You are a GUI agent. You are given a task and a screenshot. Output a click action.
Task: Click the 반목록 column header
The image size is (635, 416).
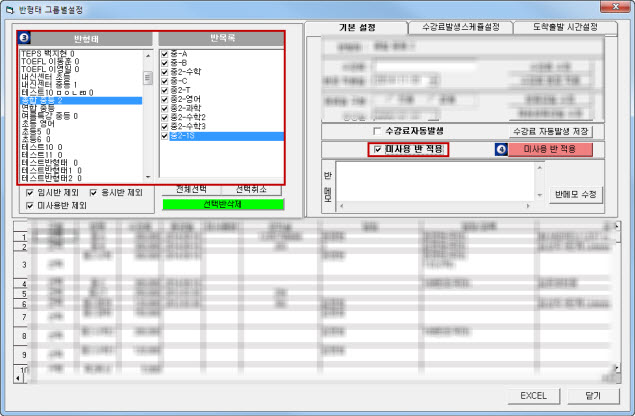[222, 38]
